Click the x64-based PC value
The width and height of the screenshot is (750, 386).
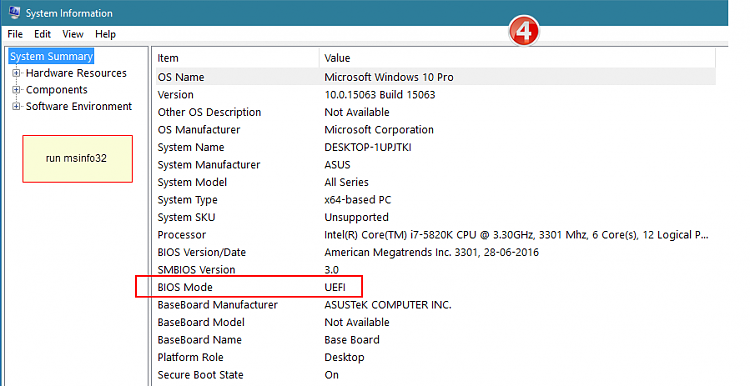[x=358, y=200]
